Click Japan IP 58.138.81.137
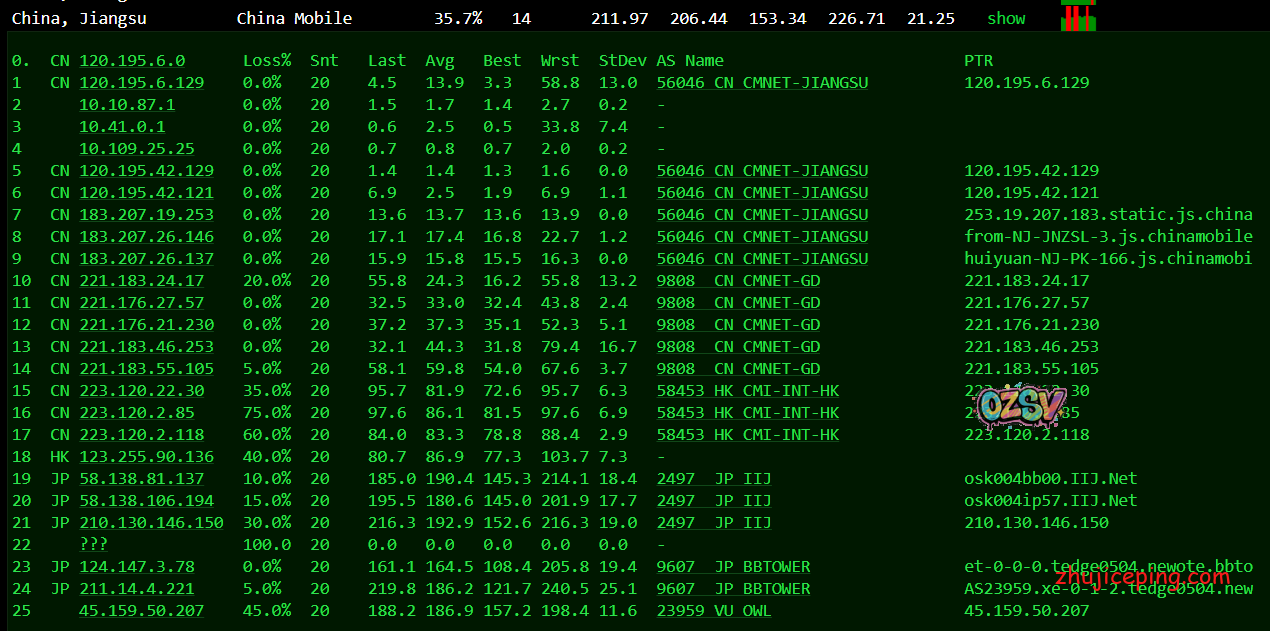Screen dimensions: 1270x631 (x=141, y=479)
